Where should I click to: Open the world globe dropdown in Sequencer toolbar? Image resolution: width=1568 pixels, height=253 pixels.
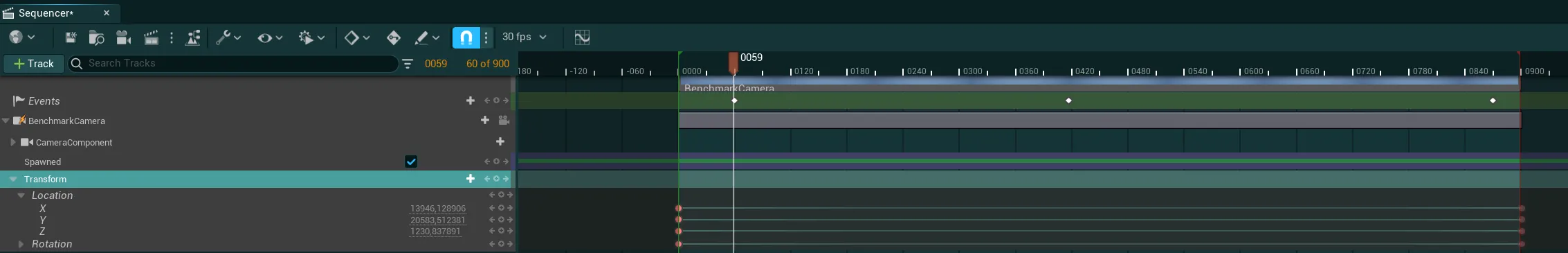21,37
